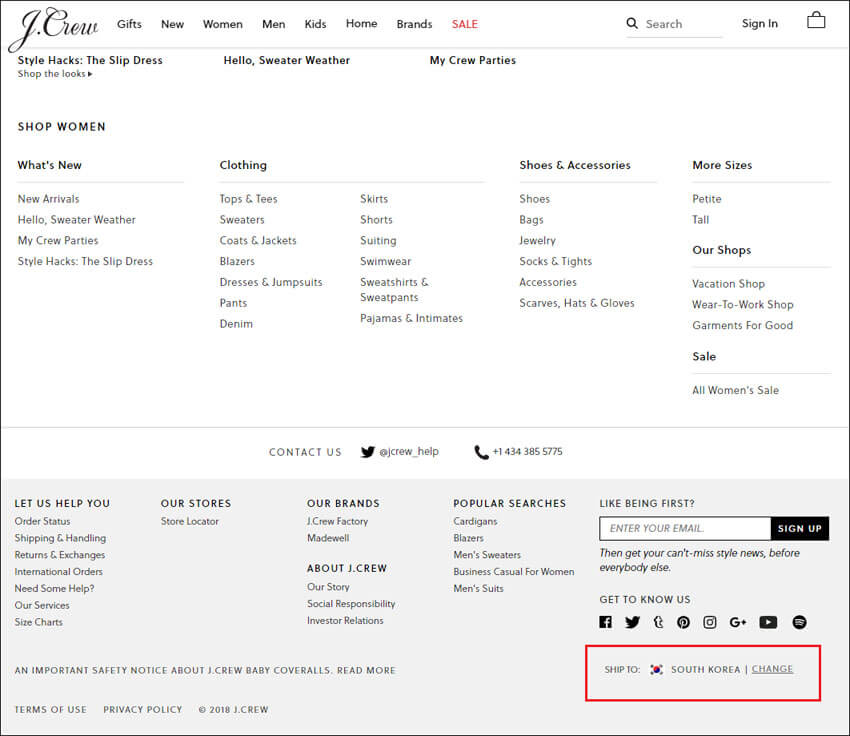This screenshot has width=850, height=736.
Task: Click the South Korea flag icon
Action: [x=656, y=669]
